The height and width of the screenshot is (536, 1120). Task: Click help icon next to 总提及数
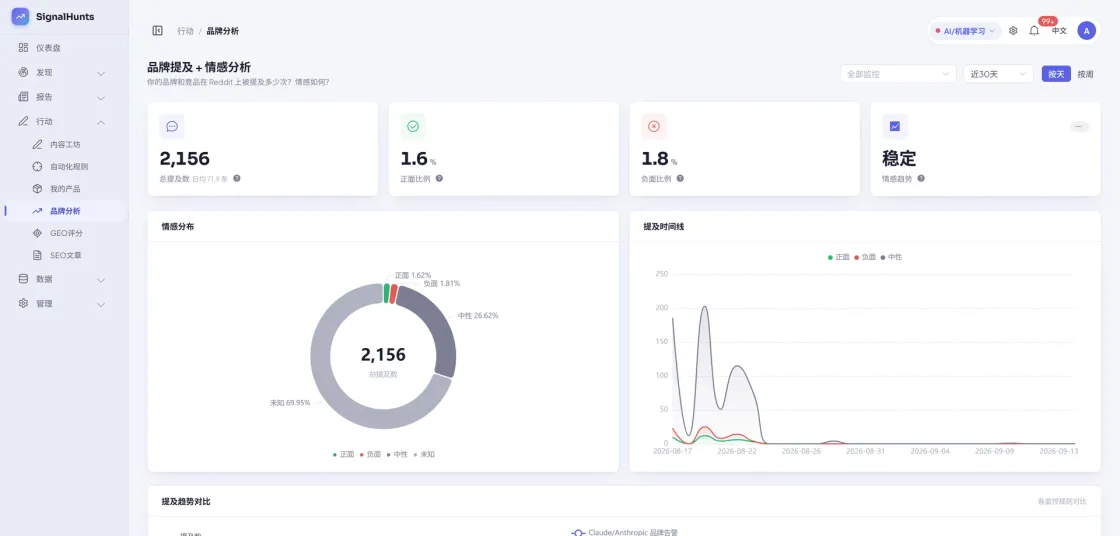coord(236,179)
